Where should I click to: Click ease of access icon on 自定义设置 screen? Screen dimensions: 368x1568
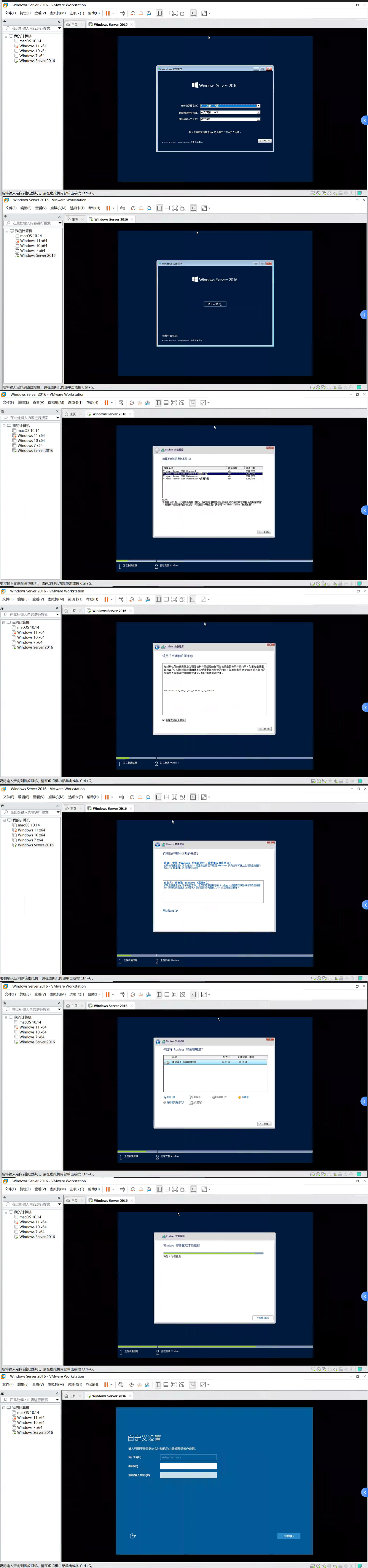[133, 1536]
